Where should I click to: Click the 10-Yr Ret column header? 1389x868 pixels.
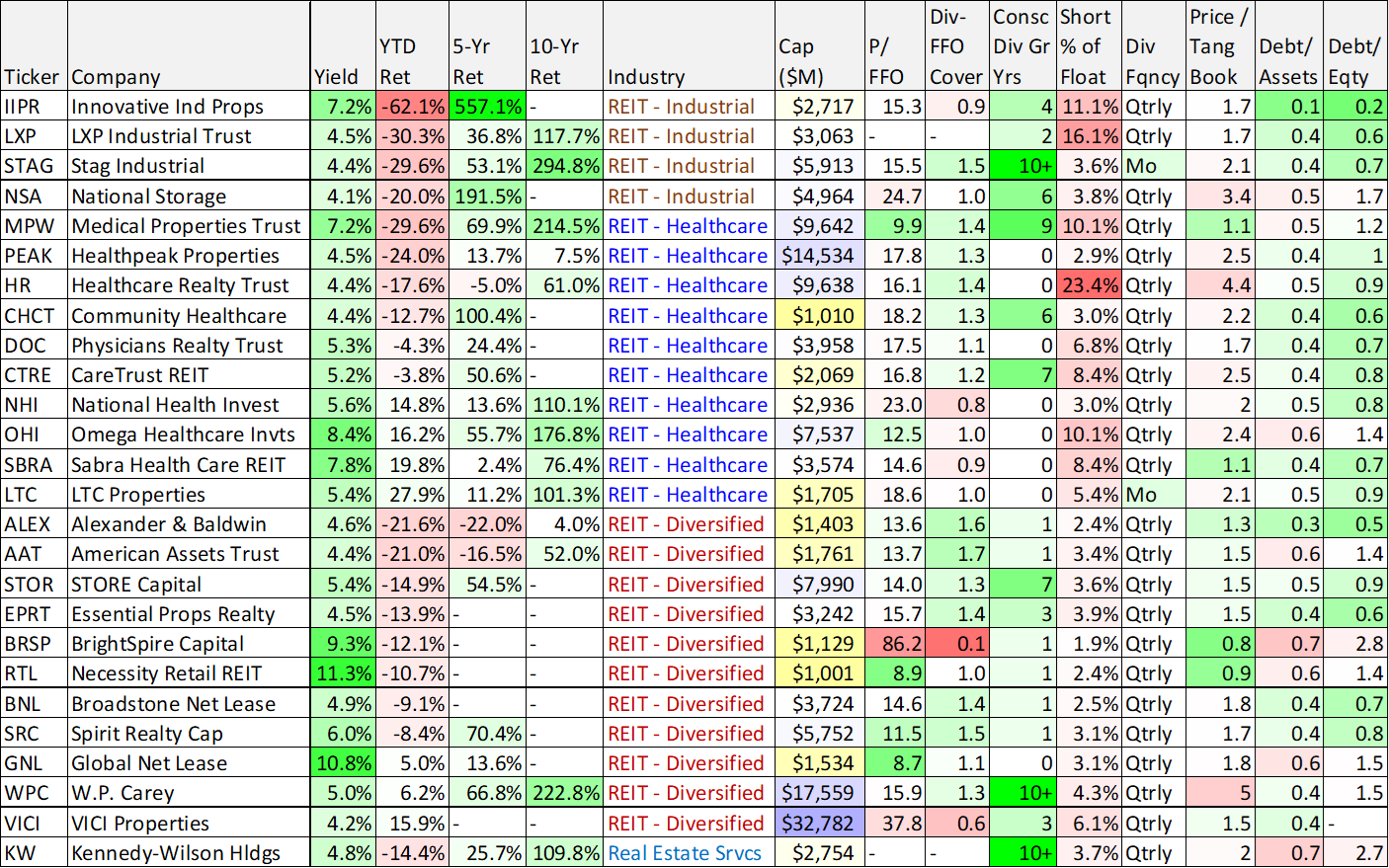point(564,46)
